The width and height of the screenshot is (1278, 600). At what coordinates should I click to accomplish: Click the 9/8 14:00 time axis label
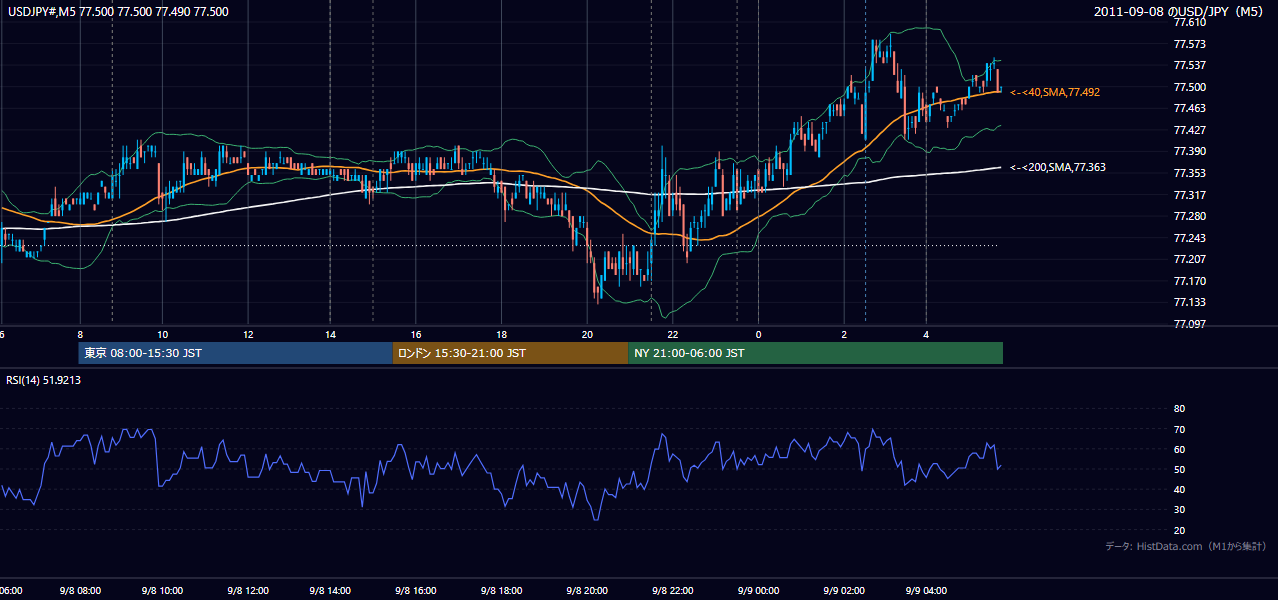(x=330, y=591)
